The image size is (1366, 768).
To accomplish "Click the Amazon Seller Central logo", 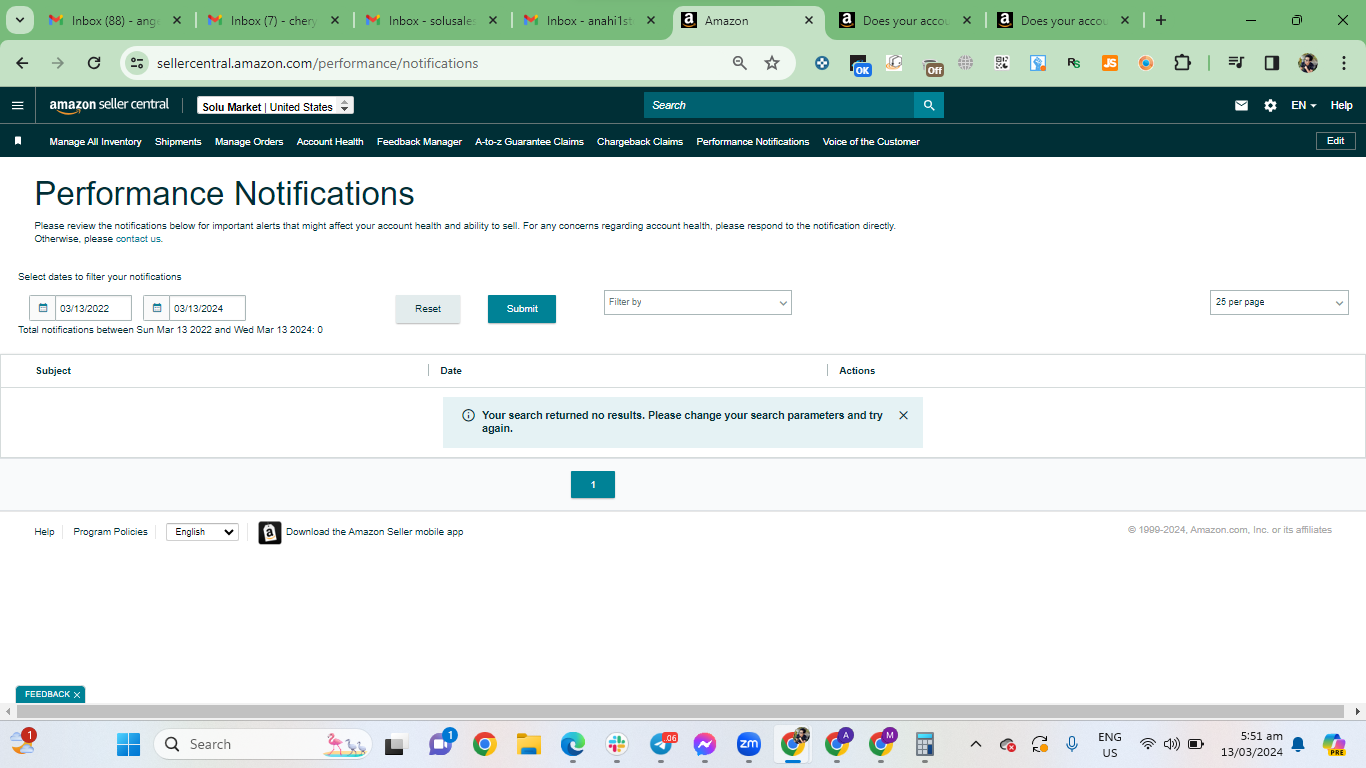I will [109, 105].
